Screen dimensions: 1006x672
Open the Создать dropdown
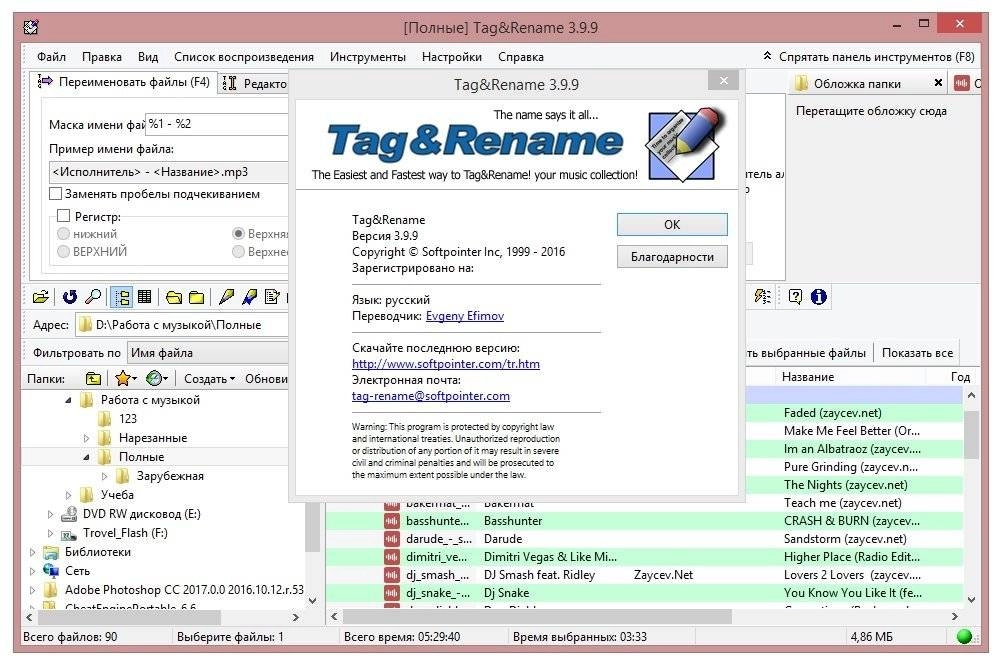(x=209, y=379)
